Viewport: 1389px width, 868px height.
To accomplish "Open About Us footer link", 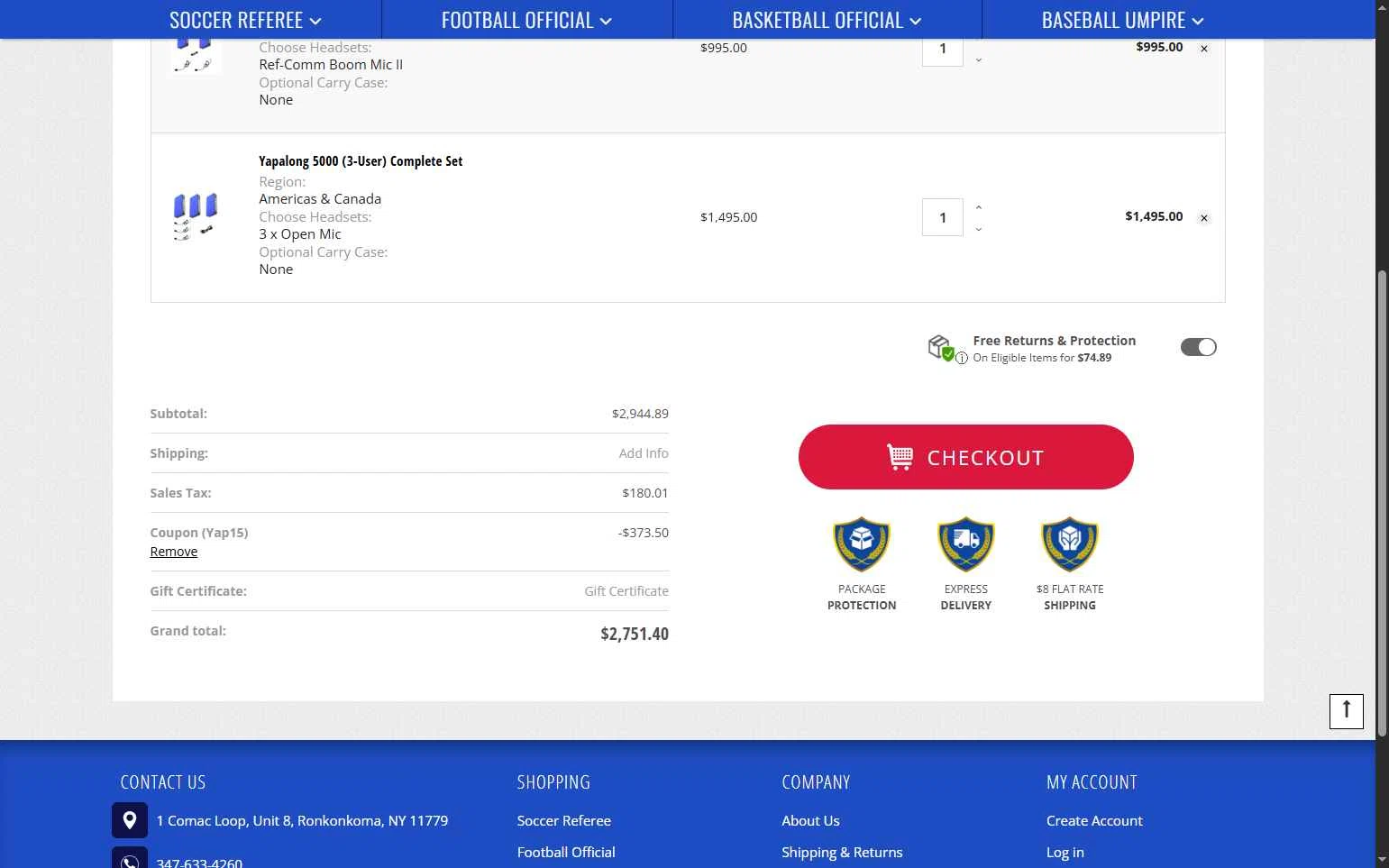I will (x=810, y=820).
